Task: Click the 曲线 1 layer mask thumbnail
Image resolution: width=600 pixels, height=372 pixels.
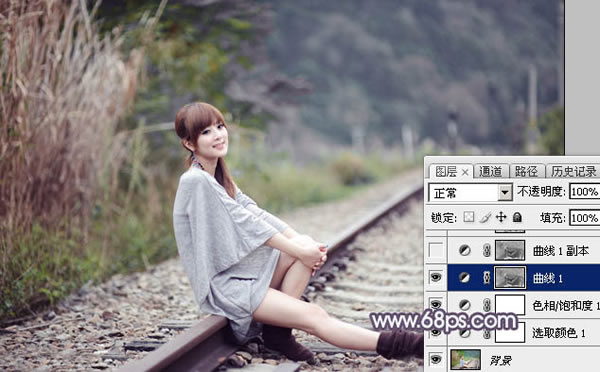Action: click(x=510, y=278)
